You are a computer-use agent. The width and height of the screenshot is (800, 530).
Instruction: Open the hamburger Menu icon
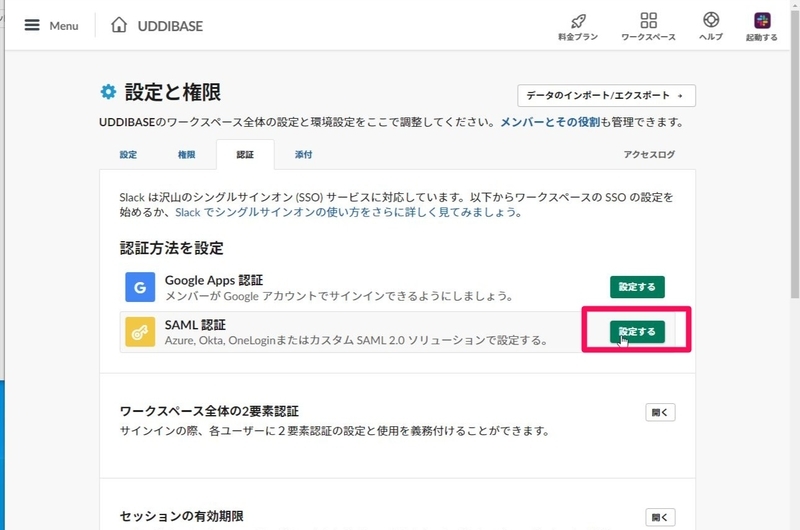(x=32, y=25)
